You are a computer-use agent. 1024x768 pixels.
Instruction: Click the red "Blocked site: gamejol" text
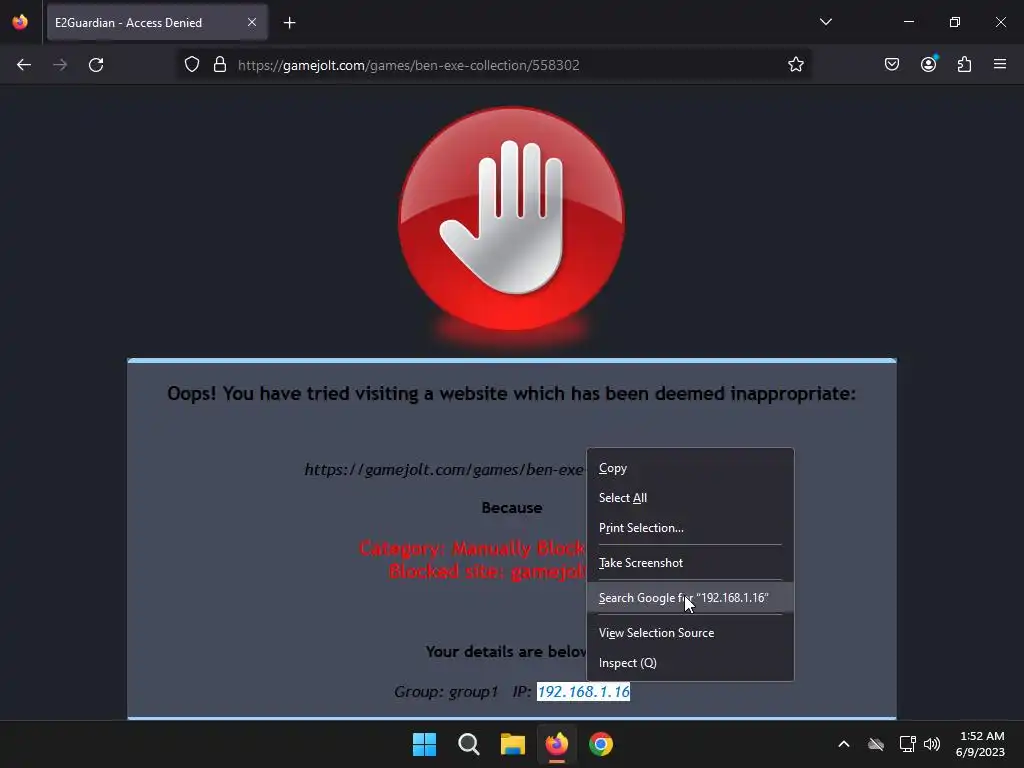pos(487,571)
